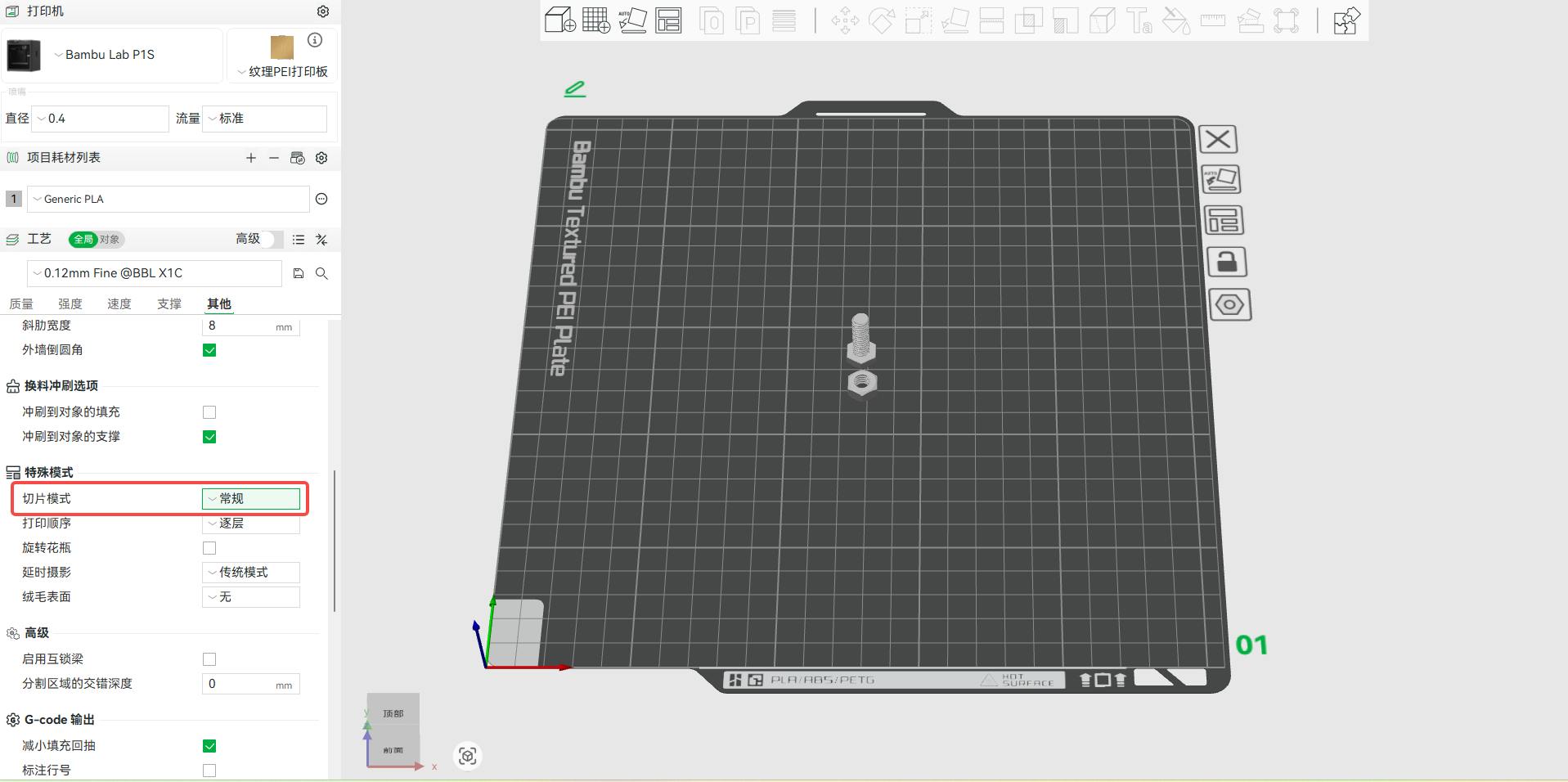Click the Add object cube icon
The image size is (1568, 782).
560,20
